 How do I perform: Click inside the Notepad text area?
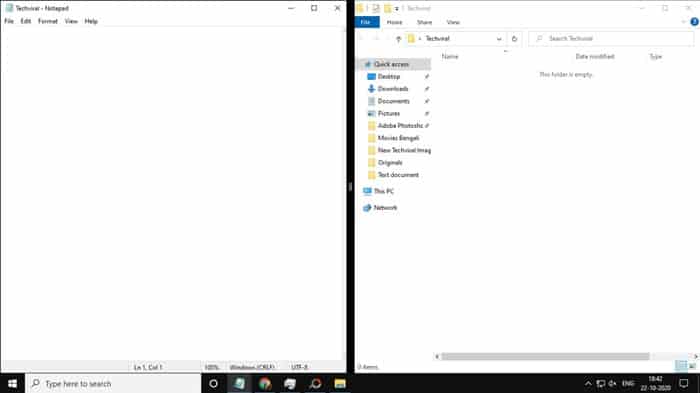(173, 194)
